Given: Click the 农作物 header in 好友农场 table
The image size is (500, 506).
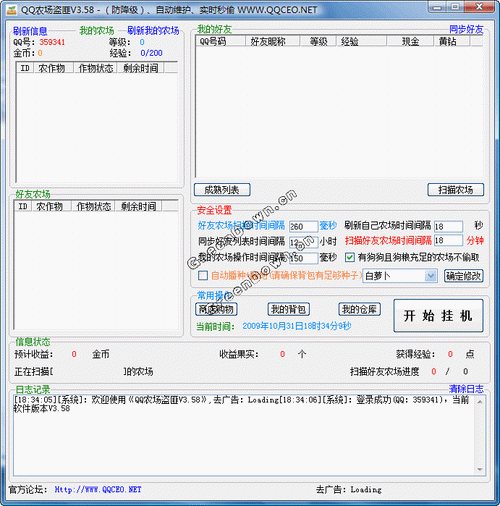Looking at the screenshot, I should click(52, 206).
